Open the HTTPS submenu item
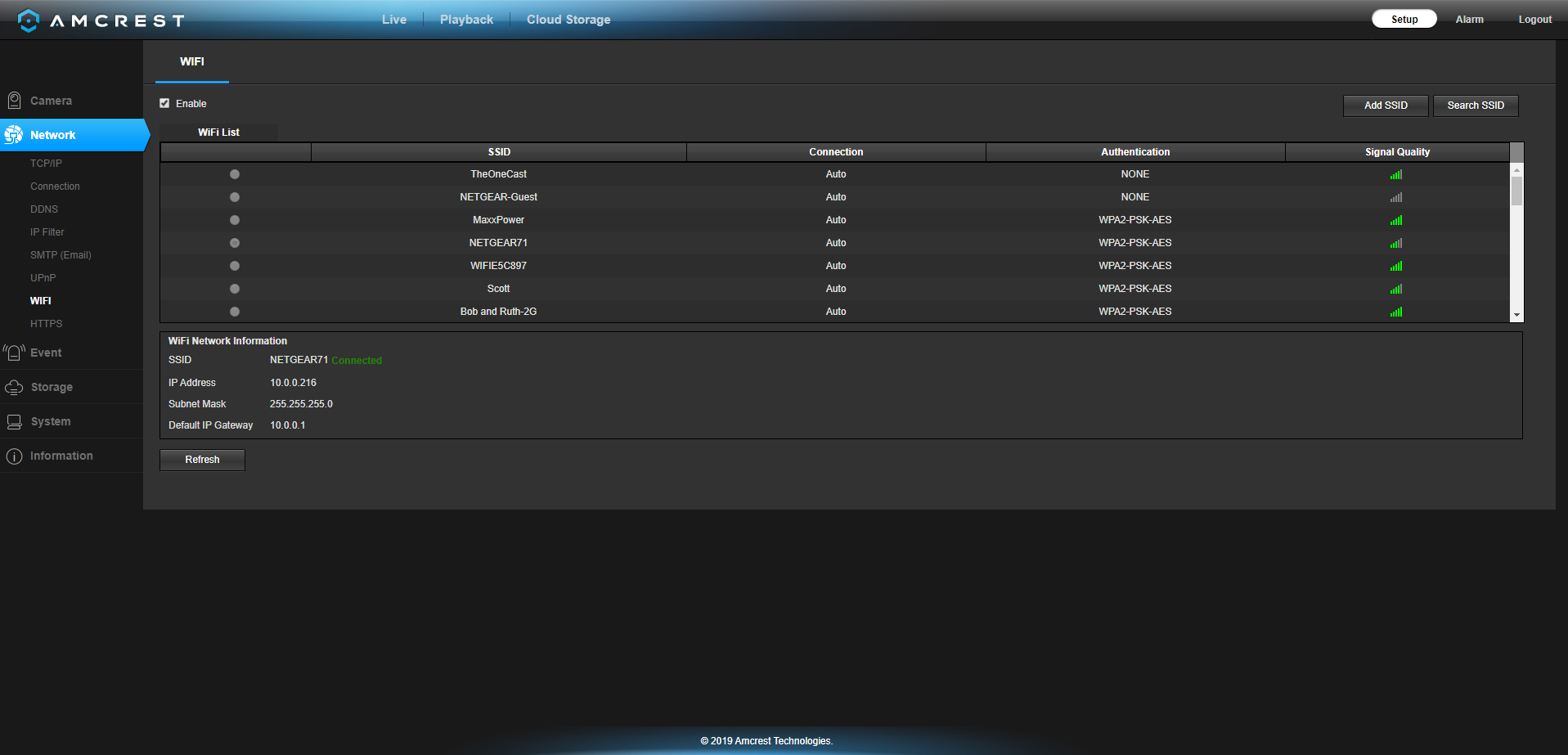The width and height of the screenshot is (1568, 755). coord(46,324)
